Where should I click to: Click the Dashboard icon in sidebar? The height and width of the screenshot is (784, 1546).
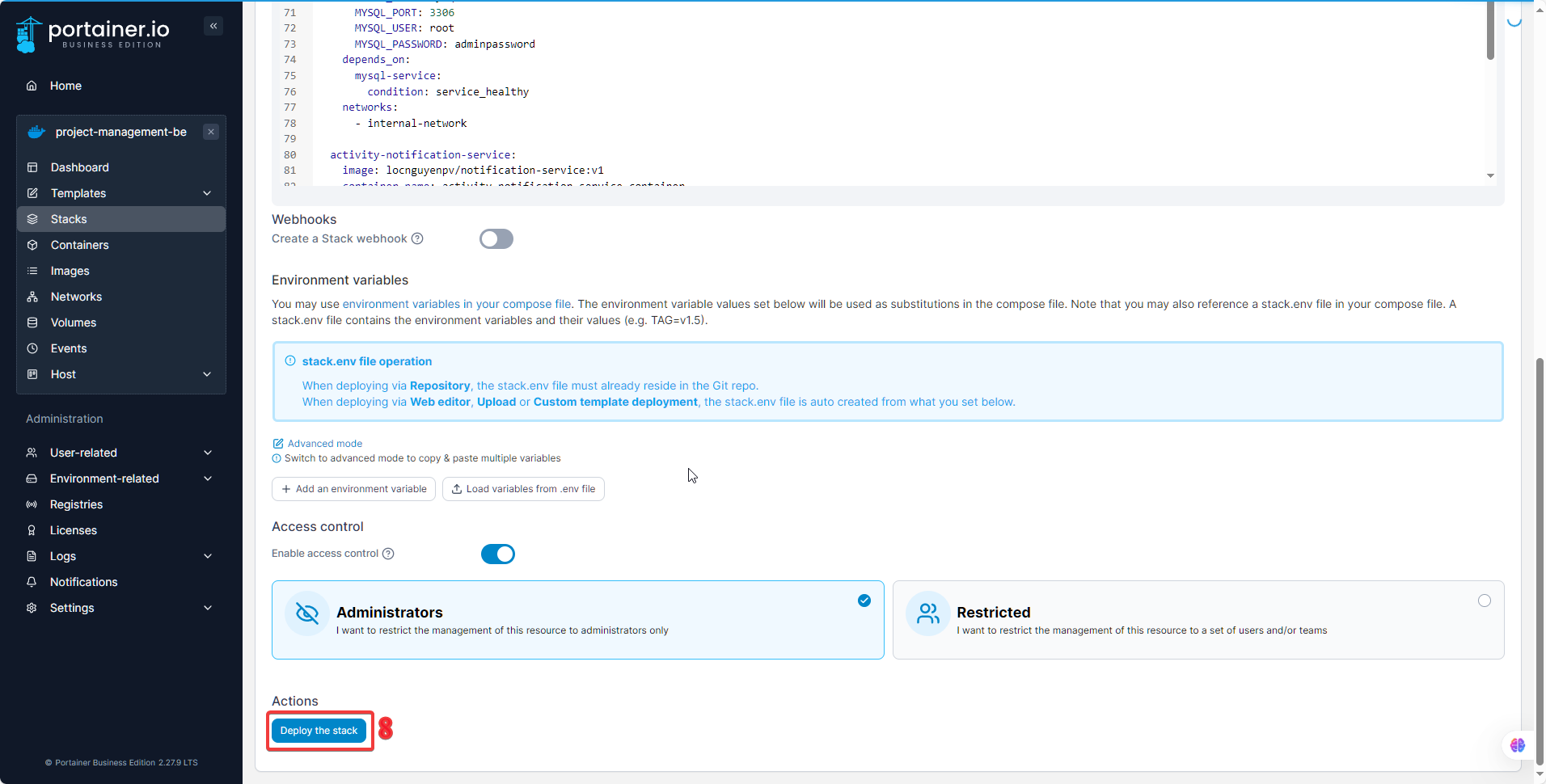coord(32,167)
